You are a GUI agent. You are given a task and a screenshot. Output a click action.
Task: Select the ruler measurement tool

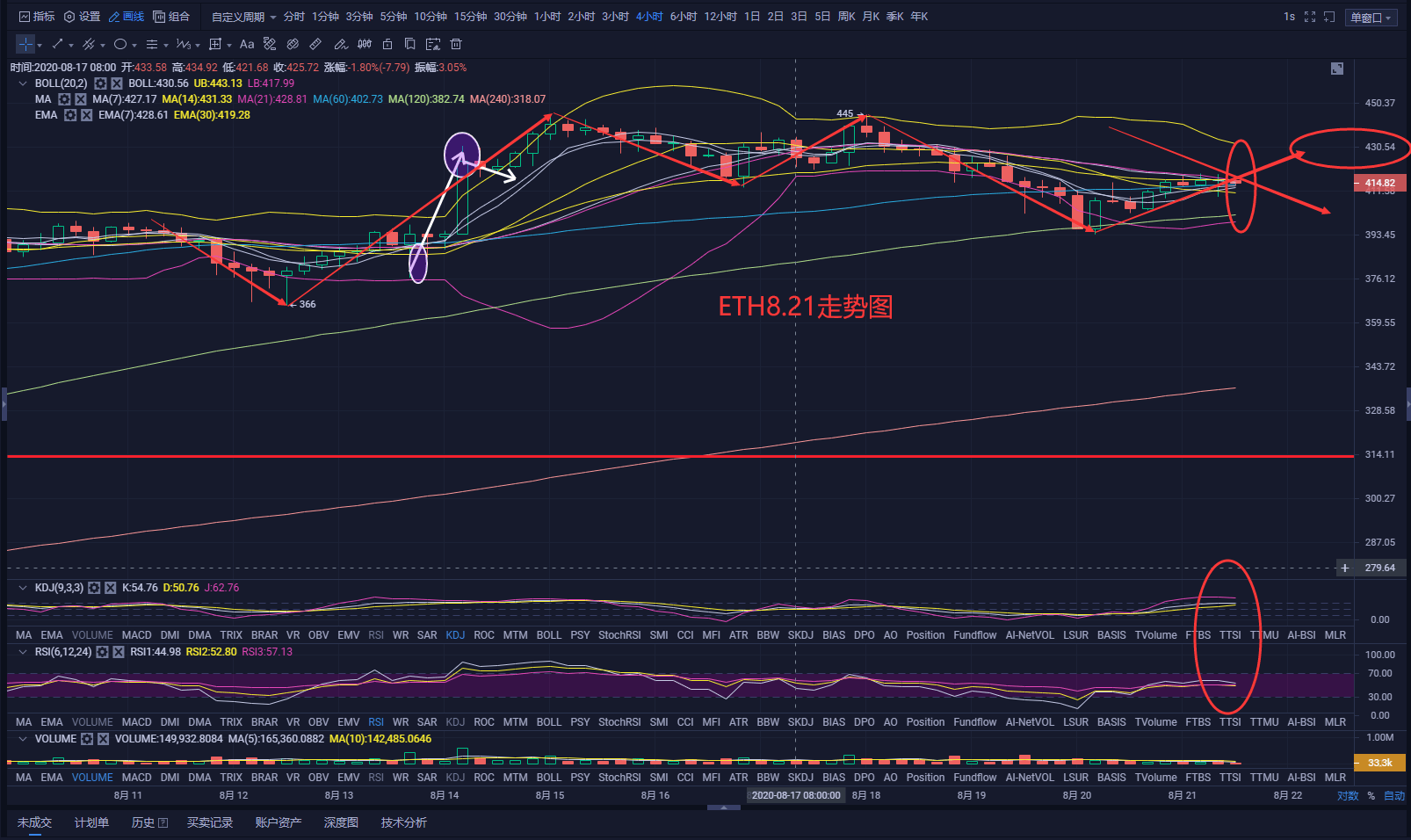point(316,44)
